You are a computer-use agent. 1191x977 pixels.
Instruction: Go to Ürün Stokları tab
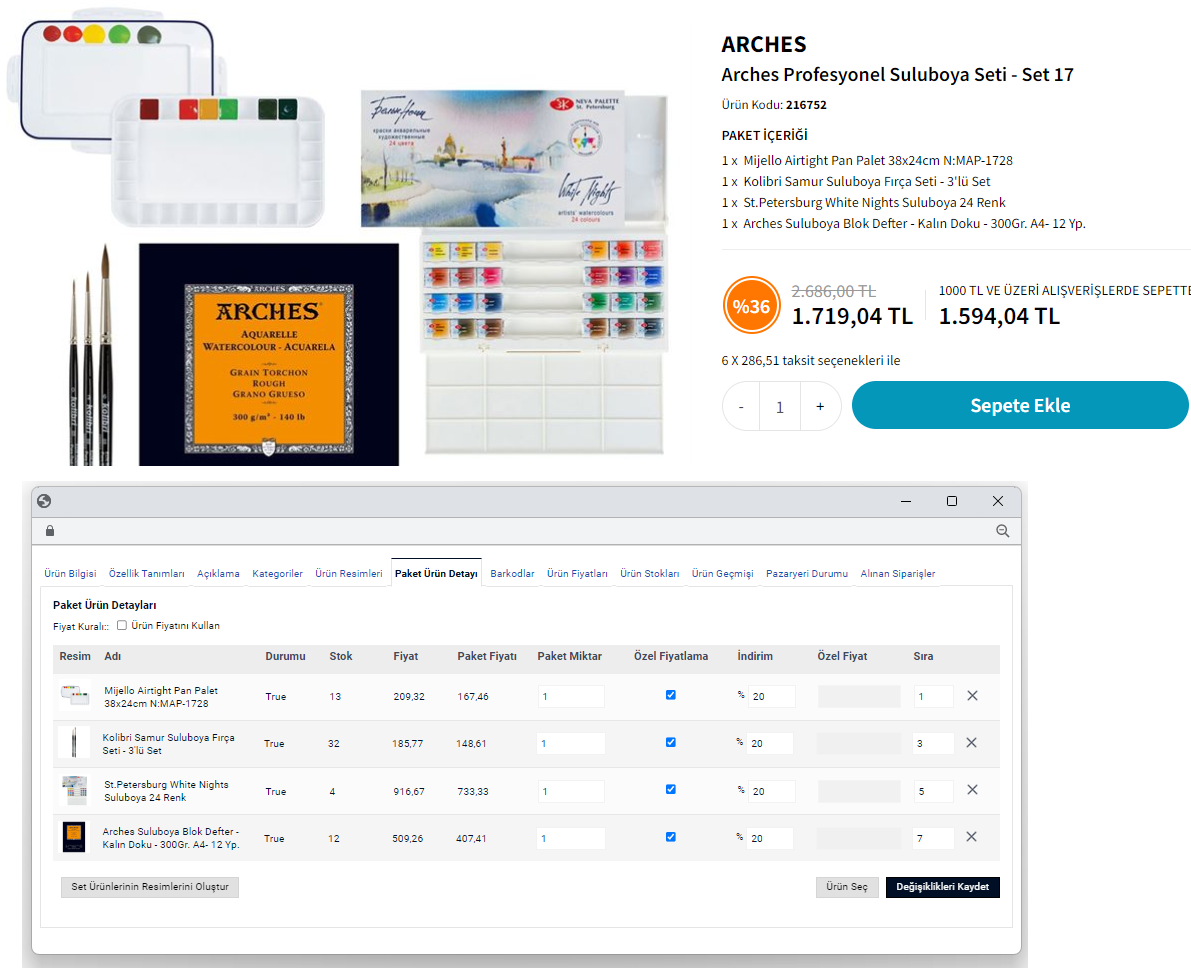(x=649, y=574)
